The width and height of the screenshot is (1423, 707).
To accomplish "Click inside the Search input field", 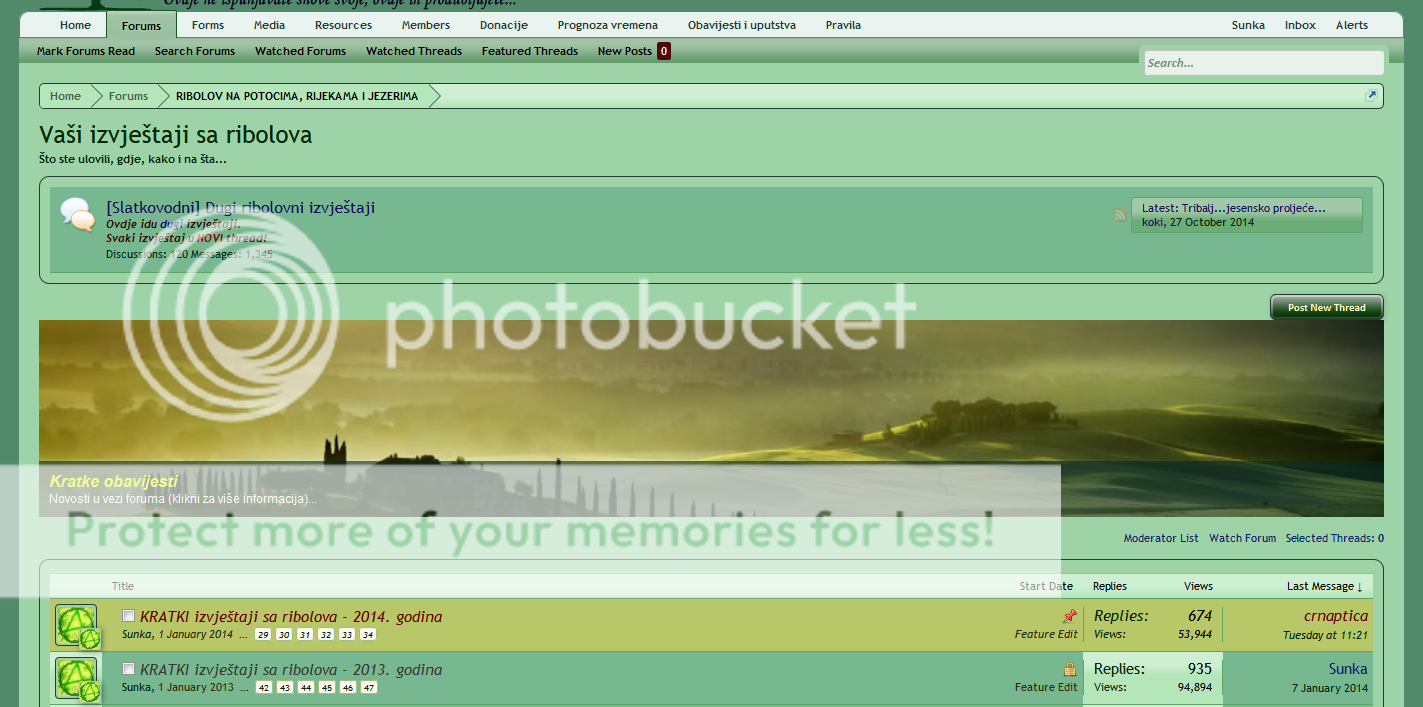I will 1263,62.
